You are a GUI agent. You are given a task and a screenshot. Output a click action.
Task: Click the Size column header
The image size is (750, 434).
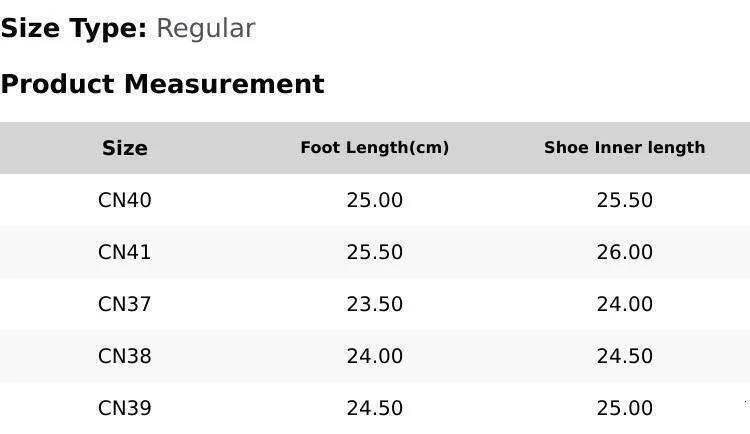[x=125, y=148]
